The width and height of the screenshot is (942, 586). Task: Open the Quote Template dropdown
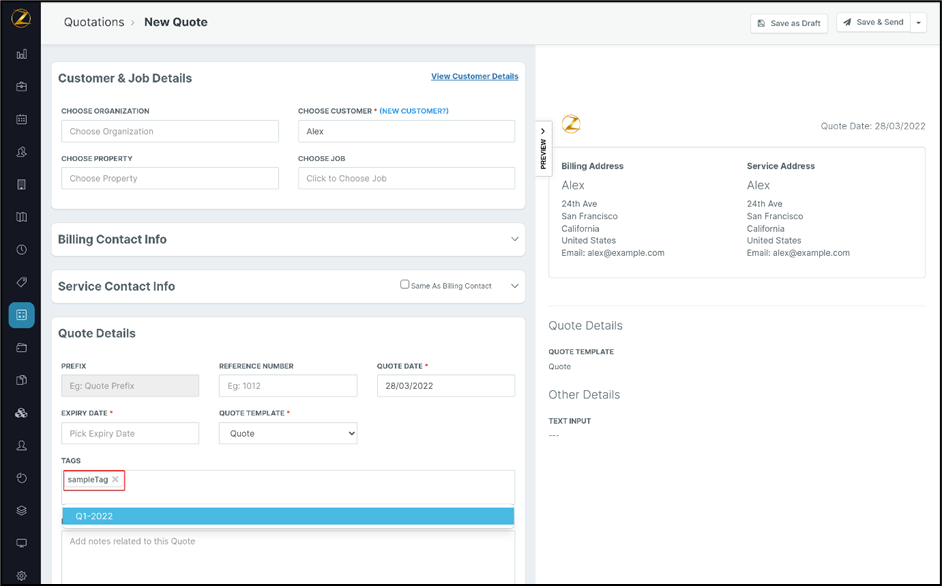pyautogui.click(x=288, y=434)
